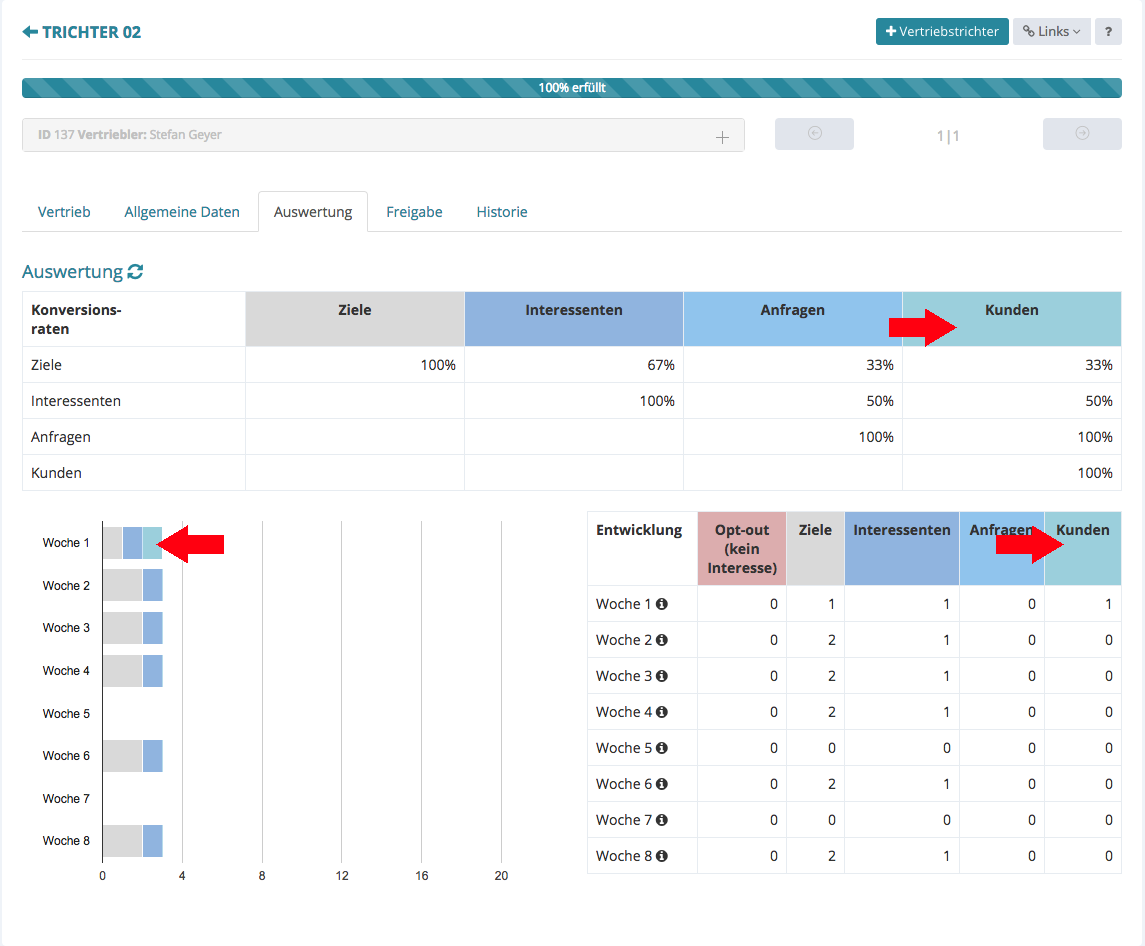Go to the next record arrow button

click(1081, 134)
